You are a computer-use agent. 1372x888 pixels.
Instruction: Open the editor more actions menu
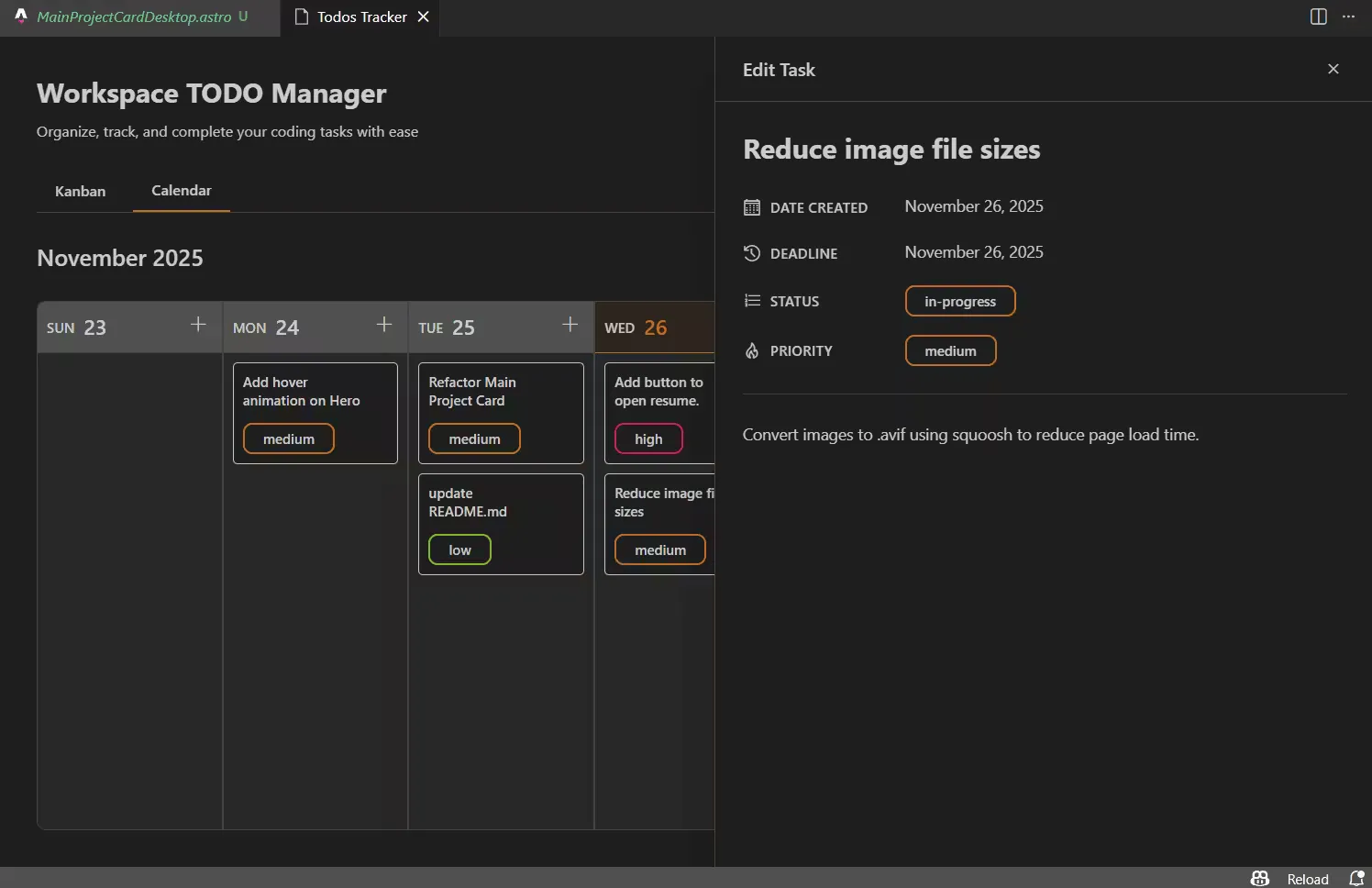click(x=1348, y=17)
